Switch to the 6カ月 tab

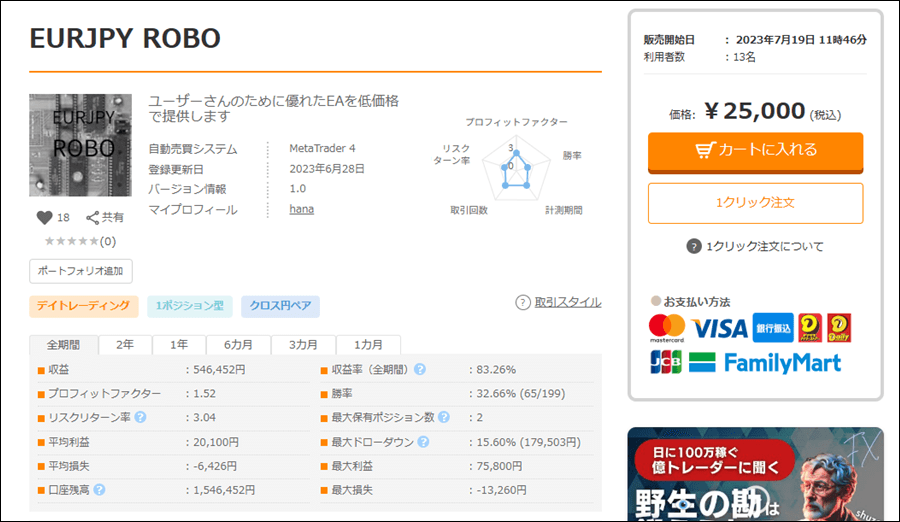238,345
